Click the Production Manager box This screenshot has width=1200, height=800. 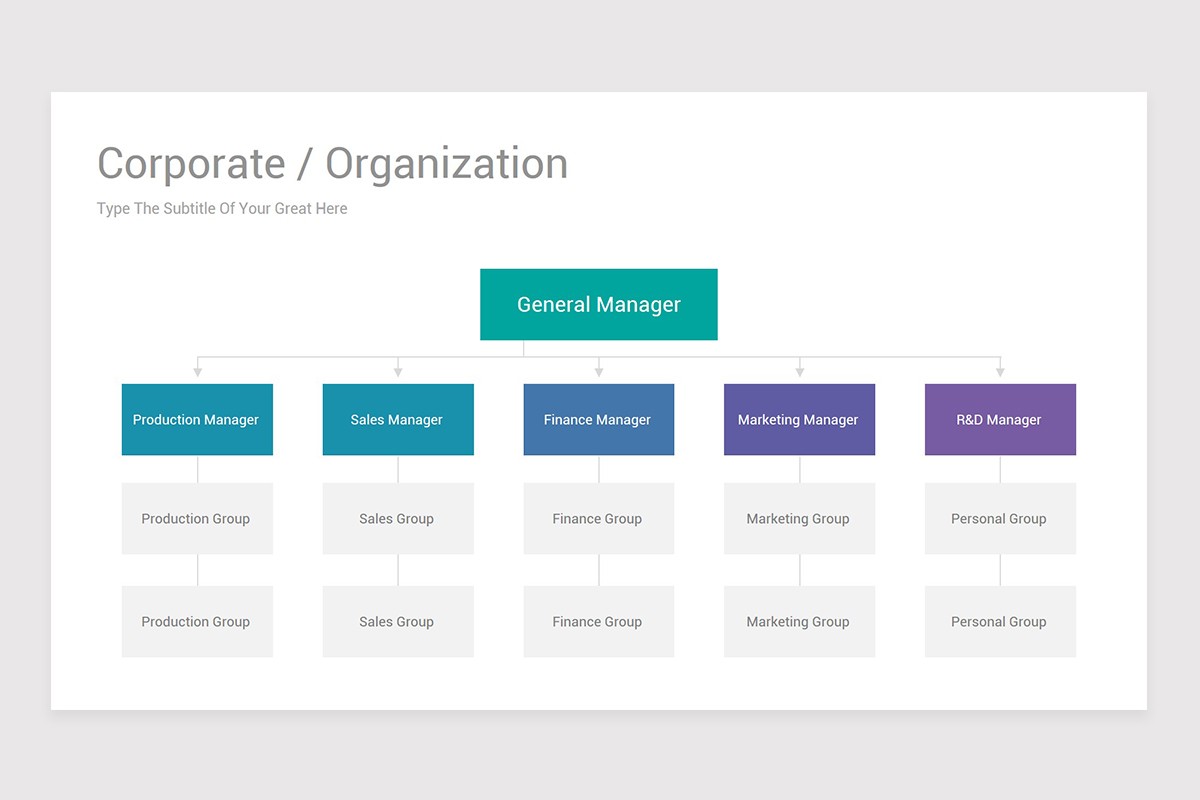[x=197, y=420]
